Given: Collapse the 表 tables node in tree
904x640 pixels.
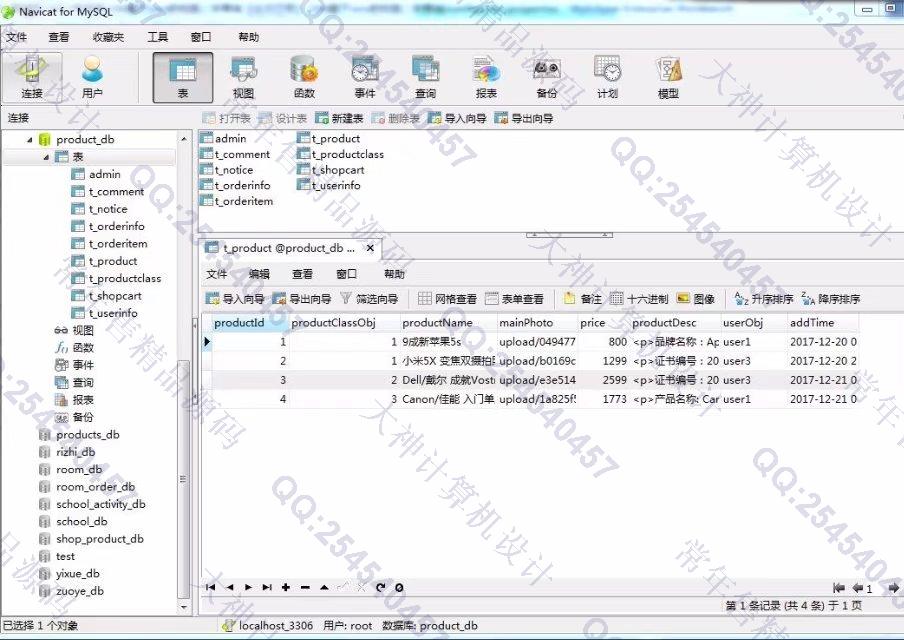Looking at the screenshot, I should 46,157.
